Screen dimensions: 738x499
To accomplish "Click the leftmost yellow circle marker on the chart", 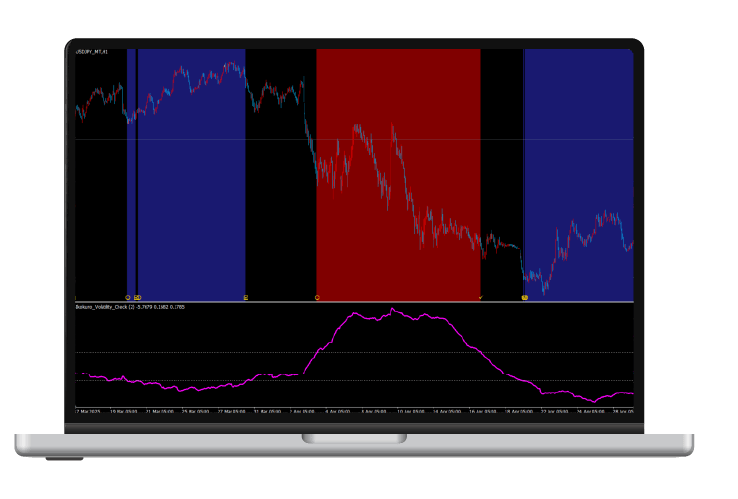I will pos(128,297).
